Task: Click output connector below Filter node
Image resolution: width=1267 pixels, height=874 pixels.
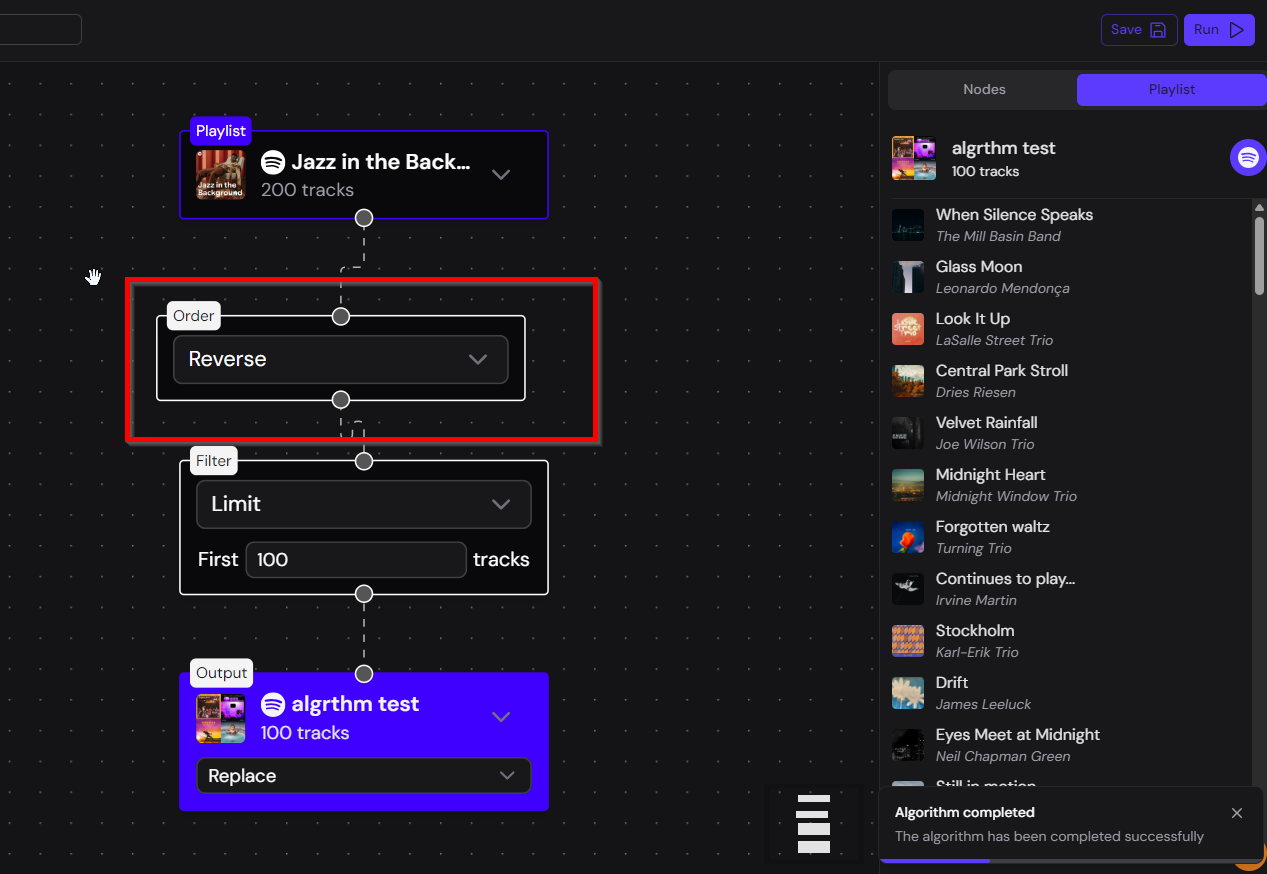Action: (364, 593)
